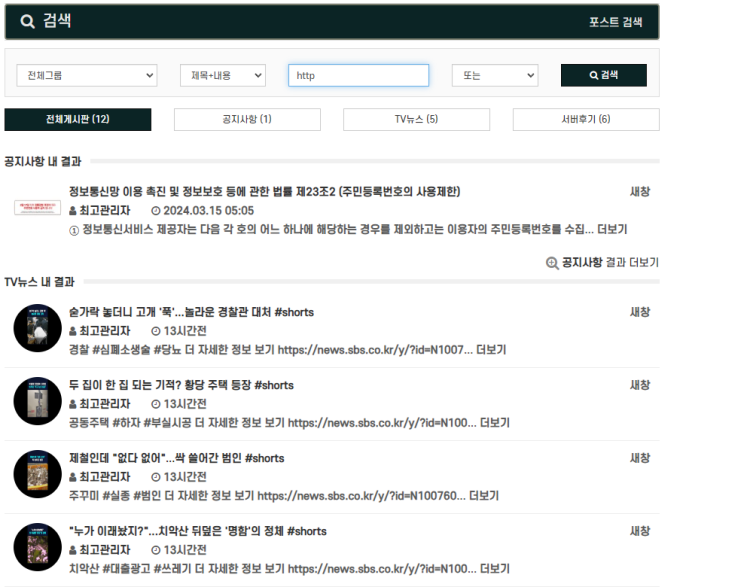Switch to the TV뉴스 (5) tab
The image size is (750, 587).
[416, 120]
